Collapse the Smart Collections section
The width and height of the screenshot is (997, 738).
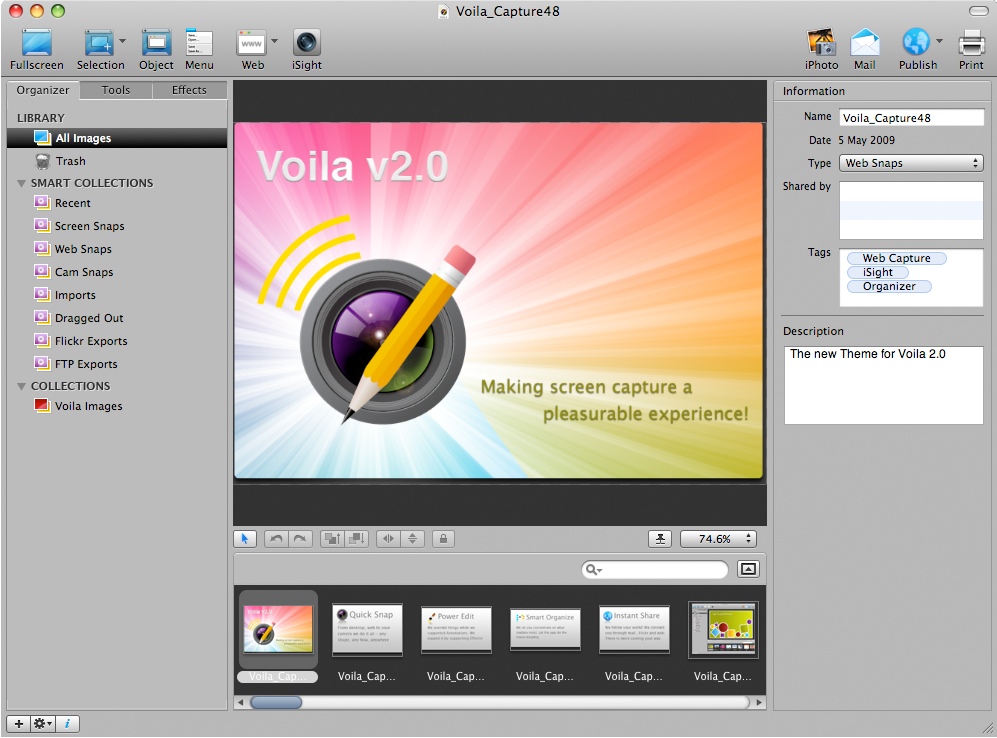[x=22, y=183]
